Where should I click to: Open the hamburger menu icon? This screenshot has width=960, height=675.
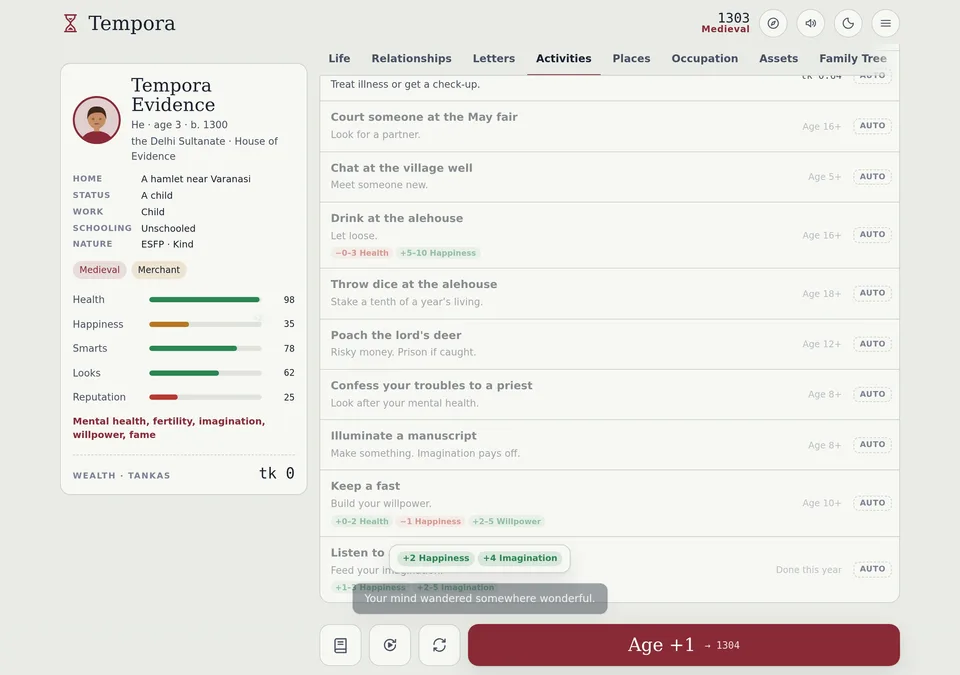(885, 23)
